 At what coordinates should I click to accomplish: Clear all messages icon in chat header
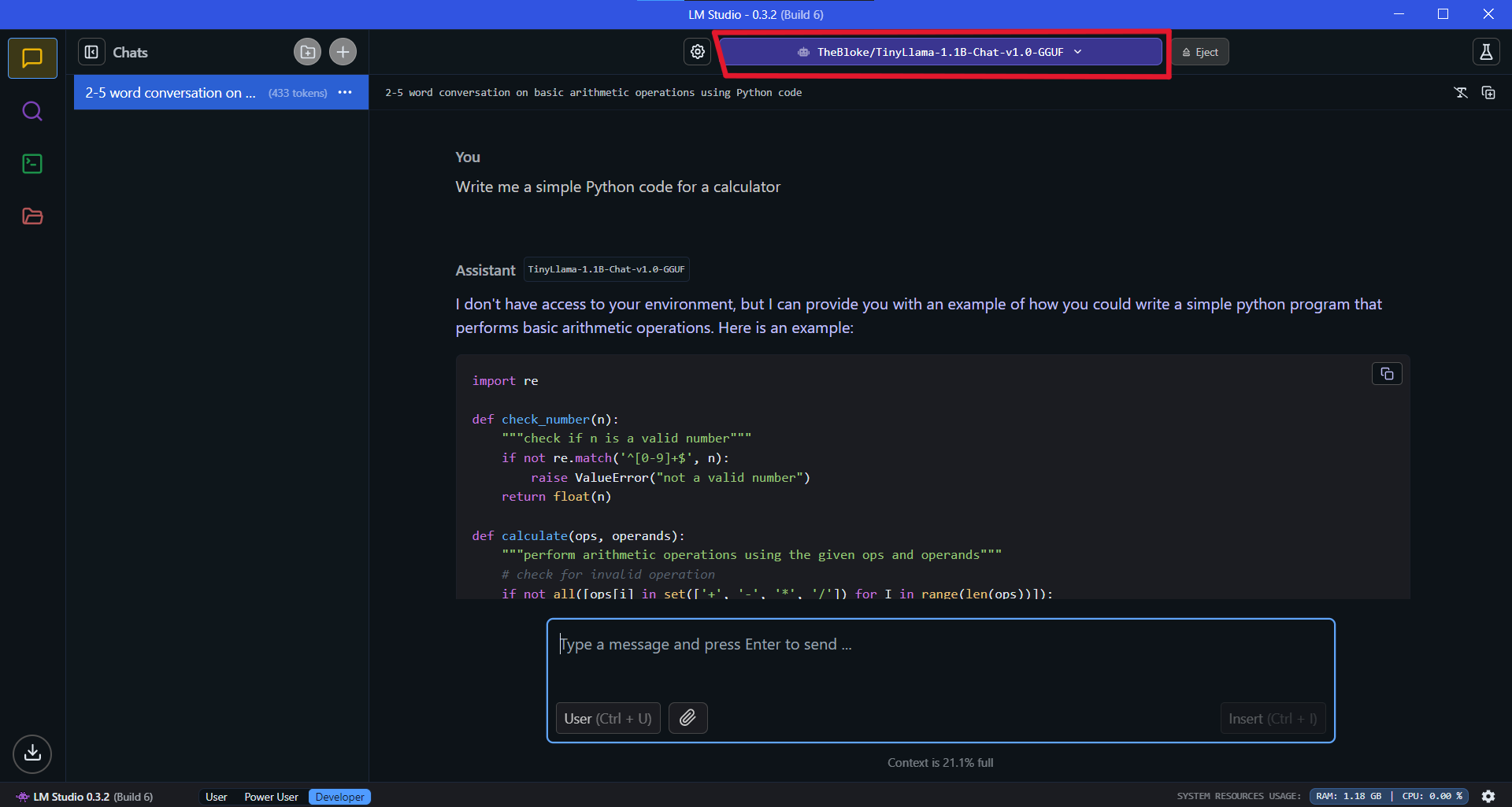[x=1461, y=92]
